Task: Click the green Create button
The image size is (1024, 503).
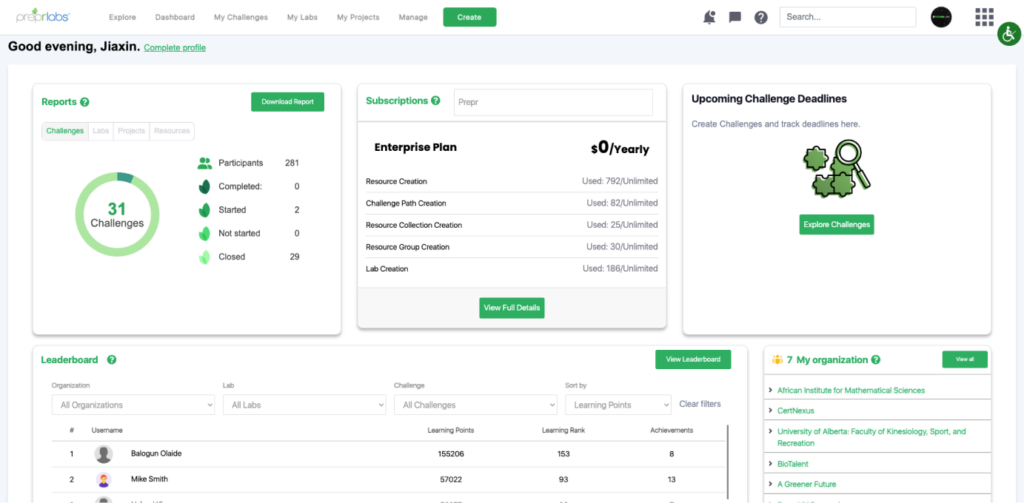Action: click(x=470, y=17)
